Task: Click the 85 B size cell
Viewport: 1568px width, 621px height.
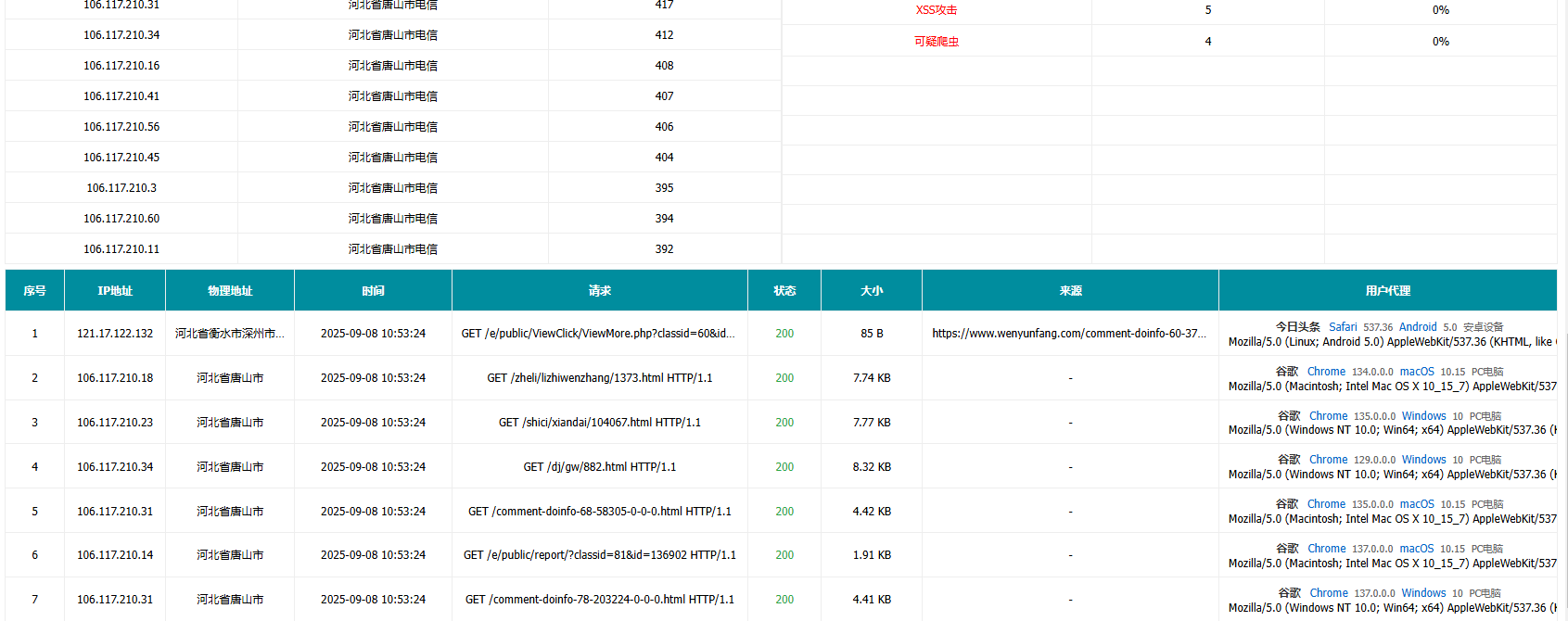Action: [x=872, y=334]
